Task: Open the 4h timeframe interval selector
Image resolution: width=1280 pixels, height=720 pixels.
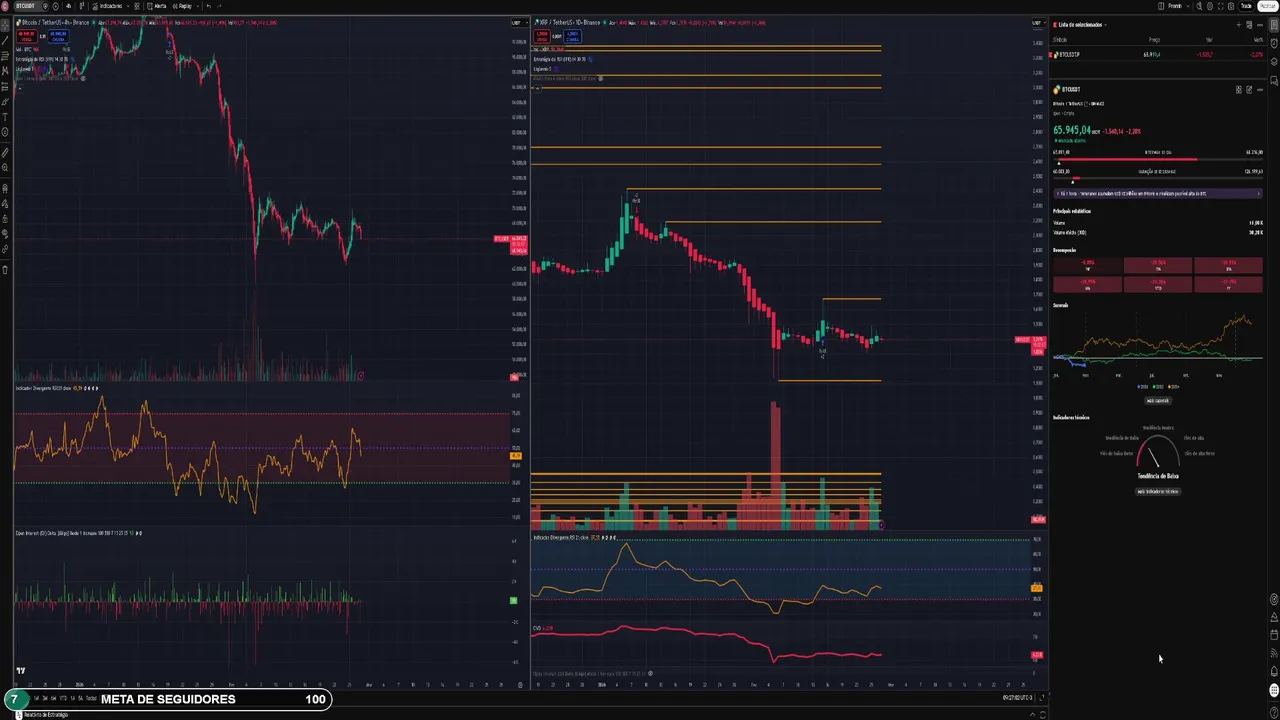Action: 68,6
